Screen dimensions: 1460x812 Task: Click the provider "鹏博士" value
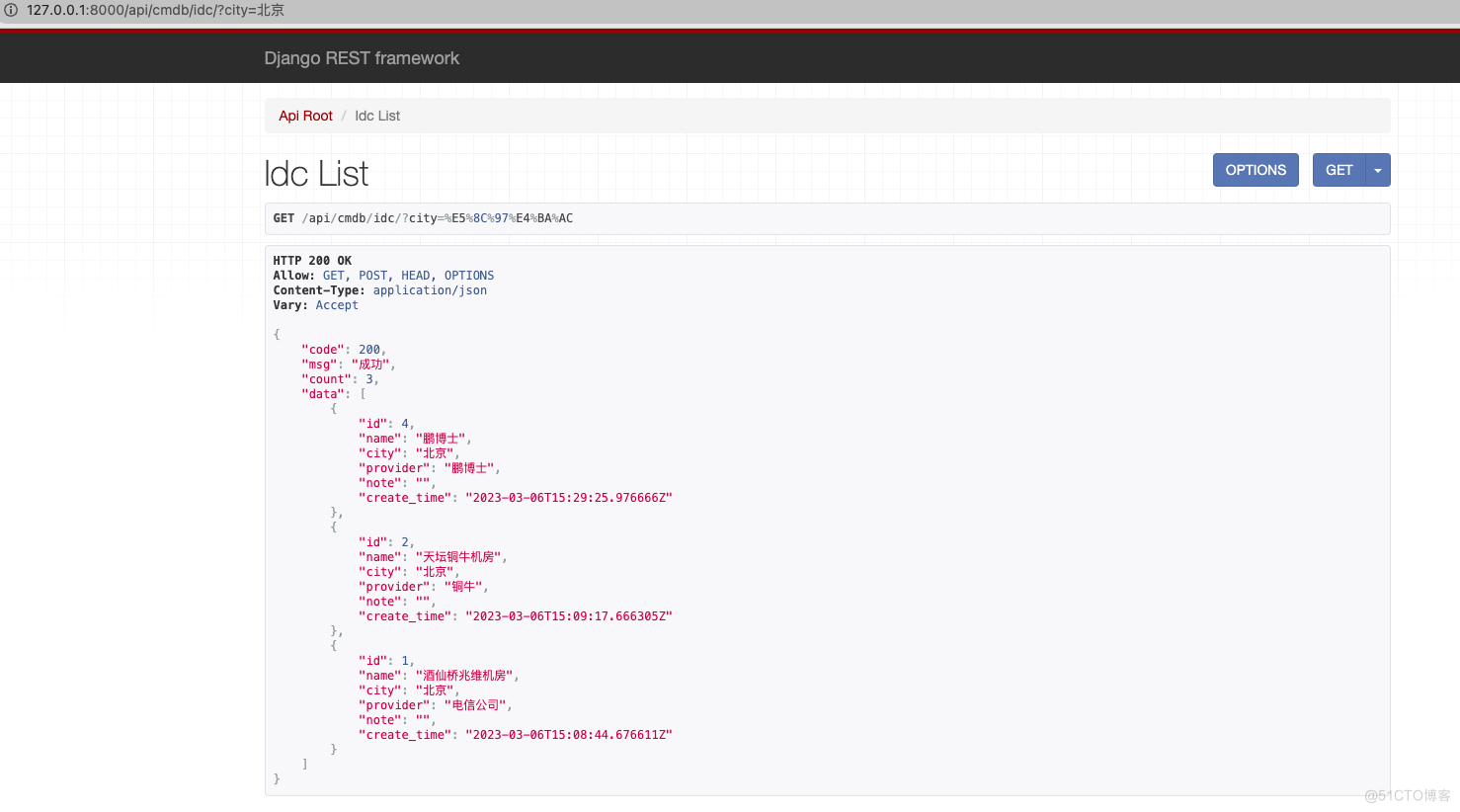pos(469,468)
